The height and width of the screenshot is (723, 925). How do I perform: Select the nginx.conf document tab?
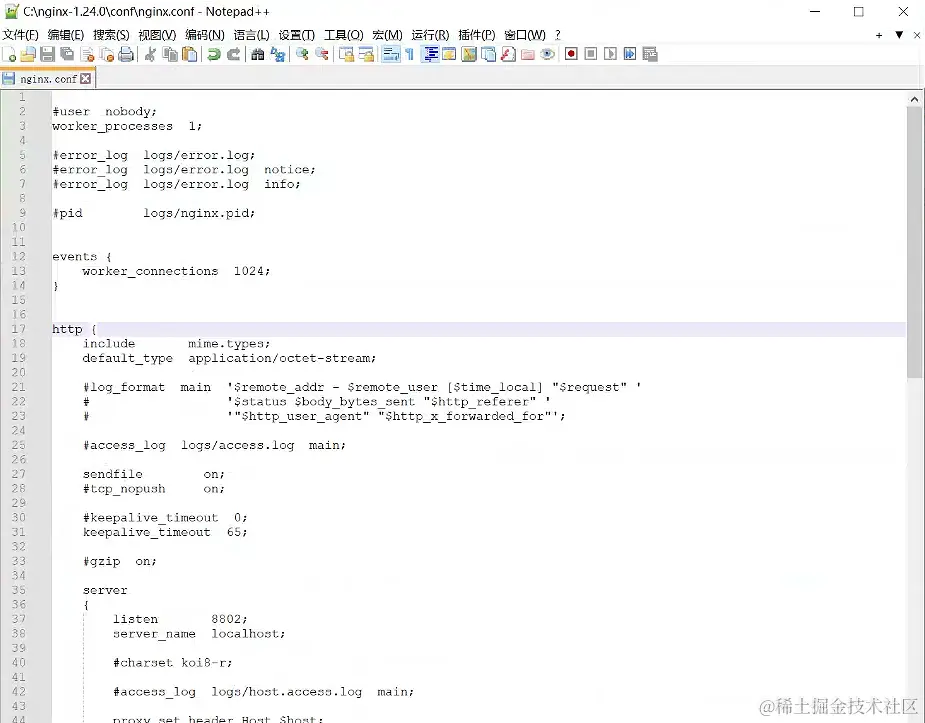tap(48, 78)
